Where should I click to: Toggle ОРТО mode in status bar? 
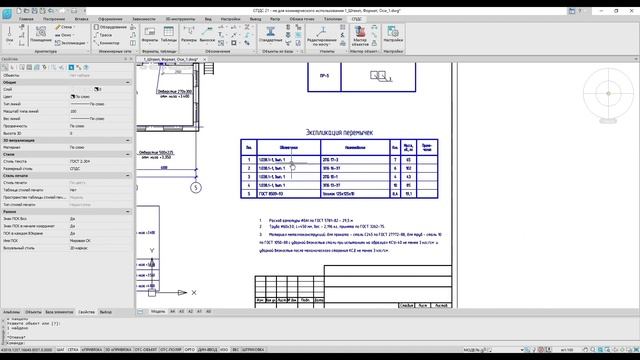tap(190, 350)
